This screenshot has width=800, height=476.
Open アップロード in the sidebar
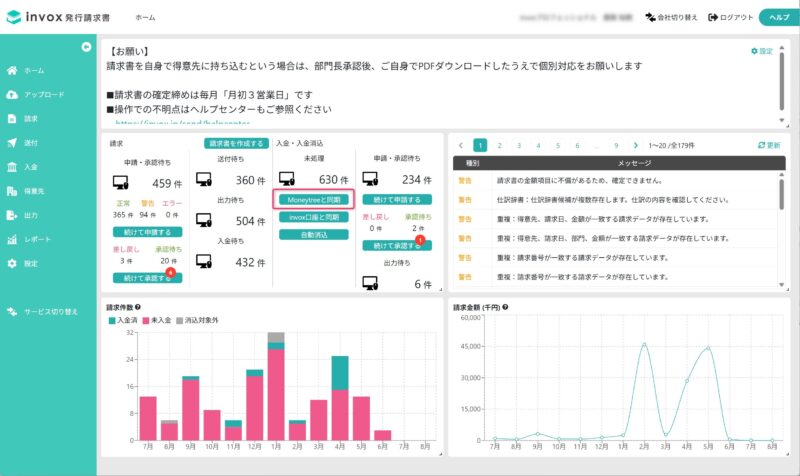(35, 94)
